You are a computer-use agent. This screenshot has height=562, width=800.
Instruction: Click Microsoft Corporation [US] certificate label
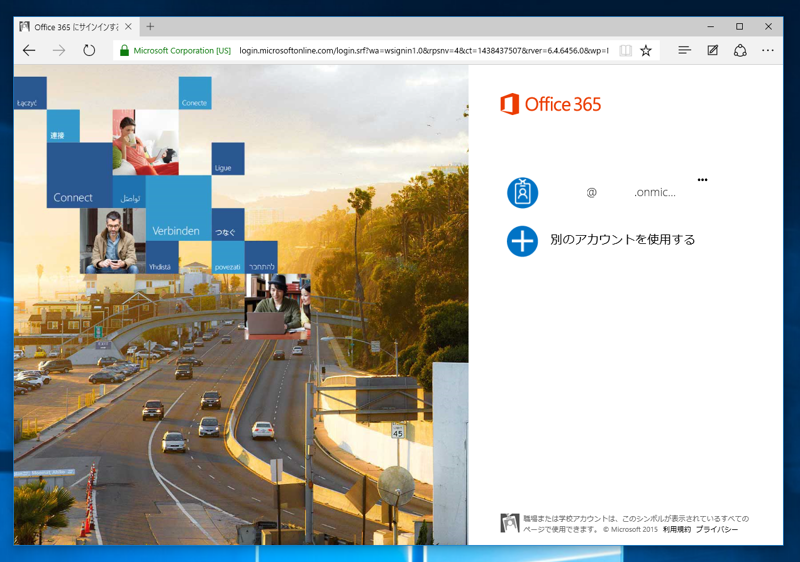pos(182,50)
